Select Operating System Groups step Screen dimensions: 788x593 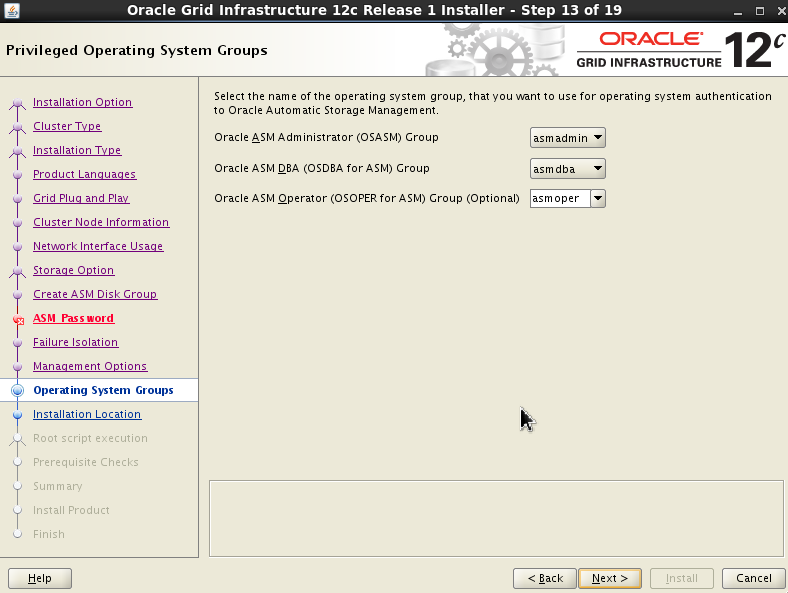(103, 390)
